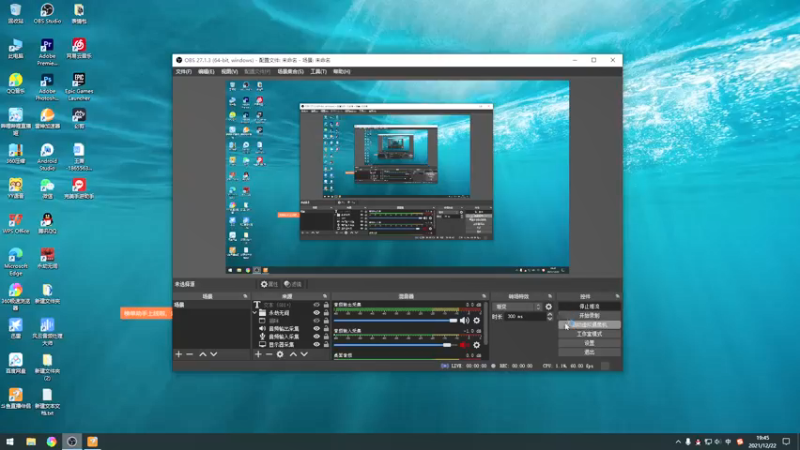Screen dimensions: 800x450
Task: Open File Explorer from the taskbar
Action: click(31, 442)
